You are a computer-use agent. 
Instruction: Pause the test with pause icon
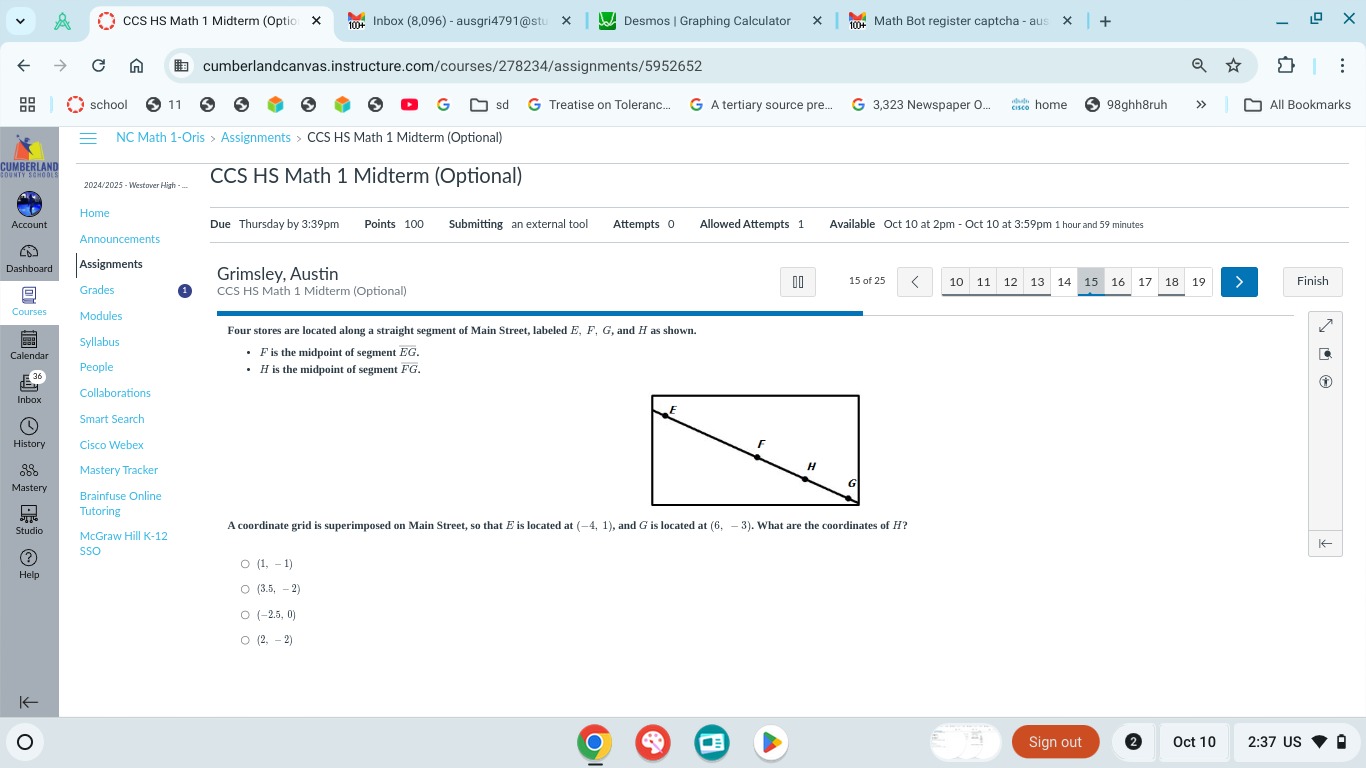pyautogui.click(x=798, y=282)
